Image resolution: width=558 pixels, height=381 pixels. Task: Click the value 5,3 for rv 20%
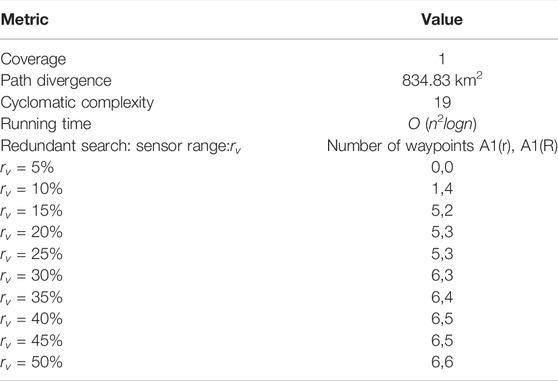point(442,232)
